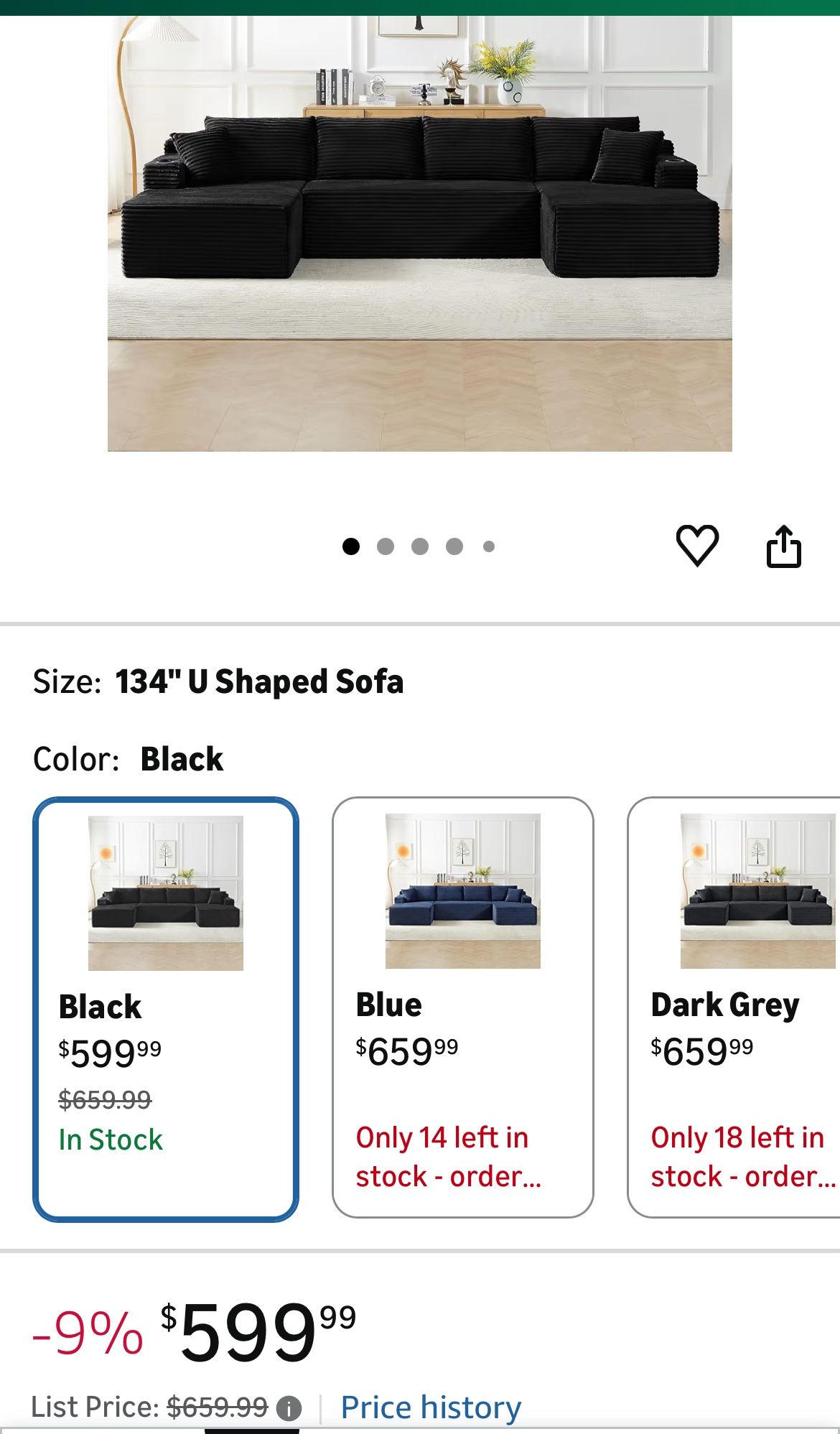
Task: Jump to the fourth image carousel dot
Action: pos(454,546)
